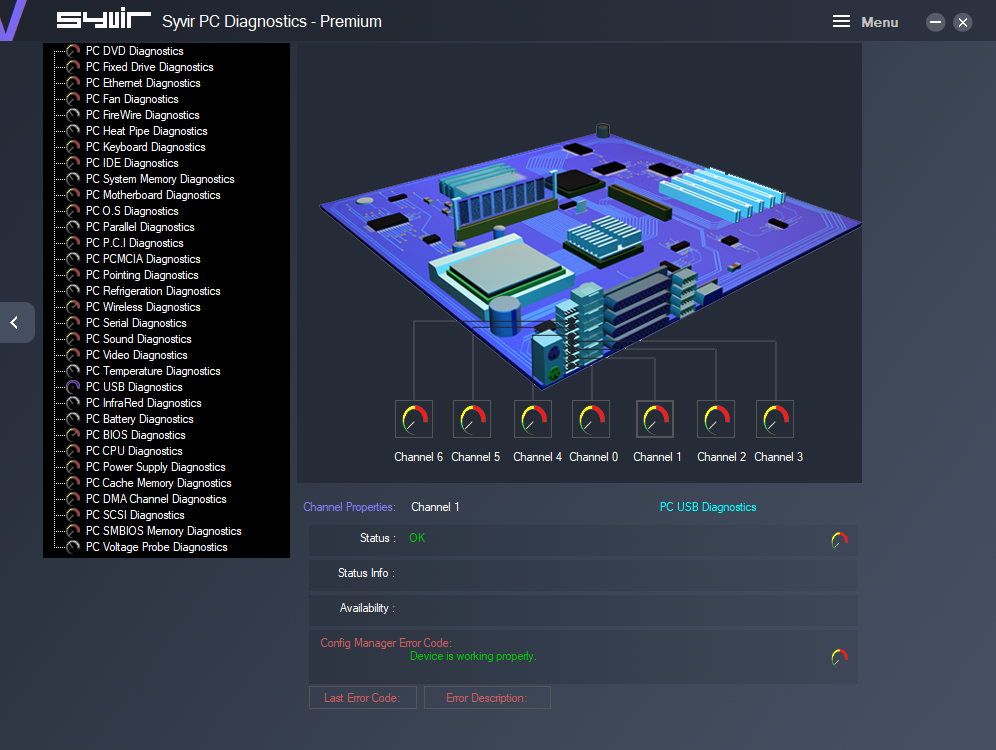Select PC Video Diagnostics in tree

tap(137, 355)
